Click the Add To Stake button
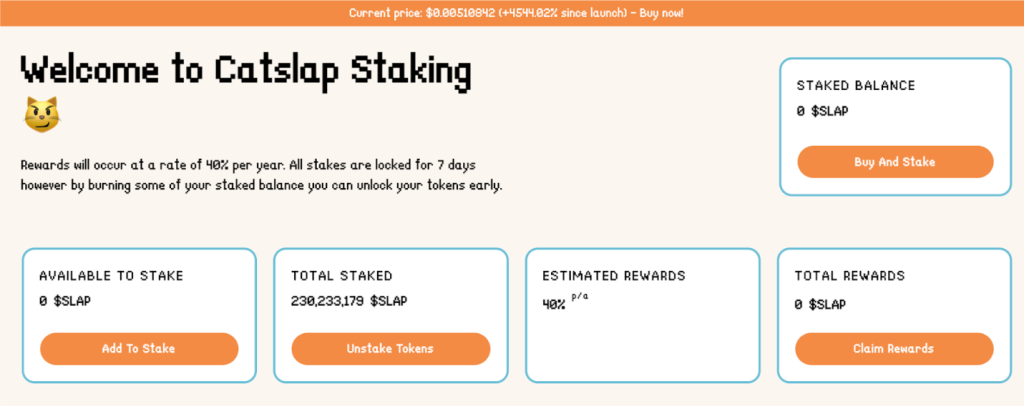 click(x=139, y=349)
